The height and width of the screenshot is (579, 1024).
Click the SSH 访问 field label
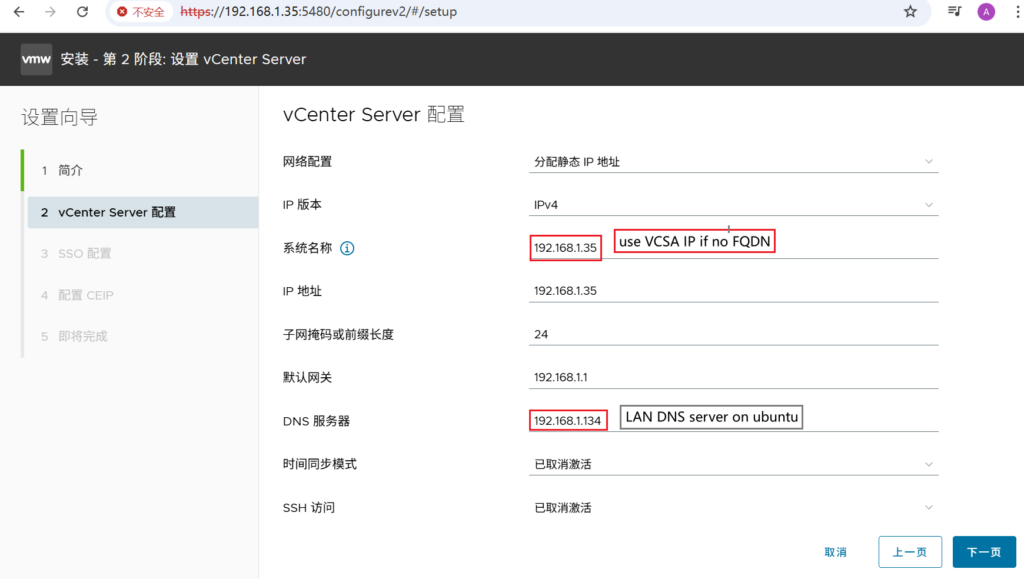pos(309,508)
